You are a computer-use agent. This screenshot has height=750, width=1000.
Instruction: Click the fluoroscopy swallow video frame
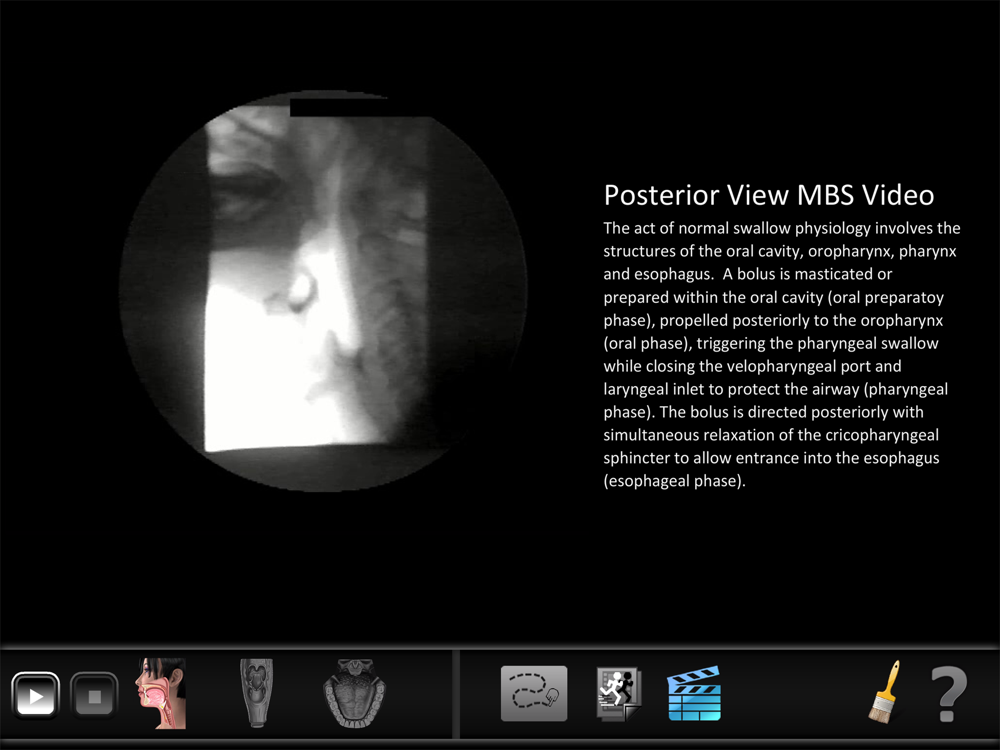click(x=323, y=291)
